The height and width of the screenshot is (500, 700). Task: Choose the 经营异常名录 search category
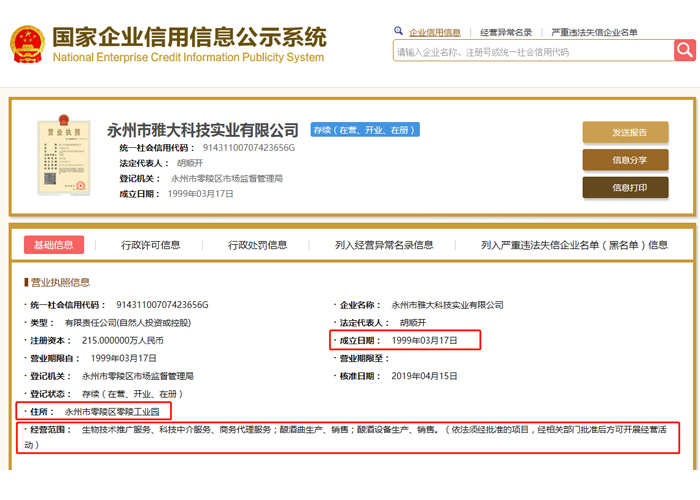506,32
